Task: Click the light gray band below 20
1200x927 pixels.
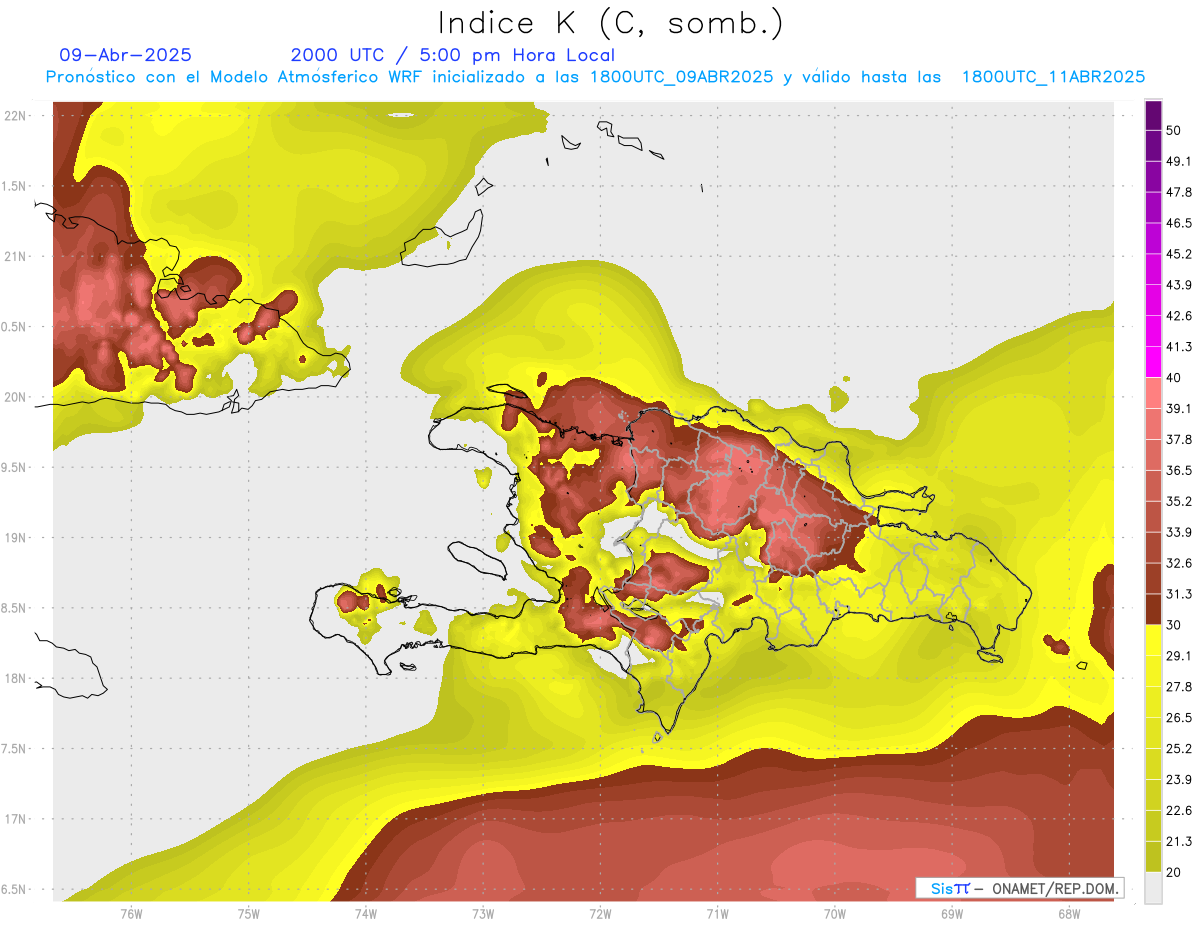Action: click(1153, 887)
